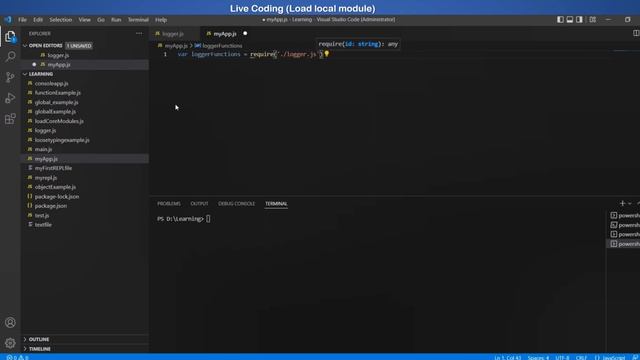Open package.json in the file tree
640x360 pixels.
(x=51, y=206)
